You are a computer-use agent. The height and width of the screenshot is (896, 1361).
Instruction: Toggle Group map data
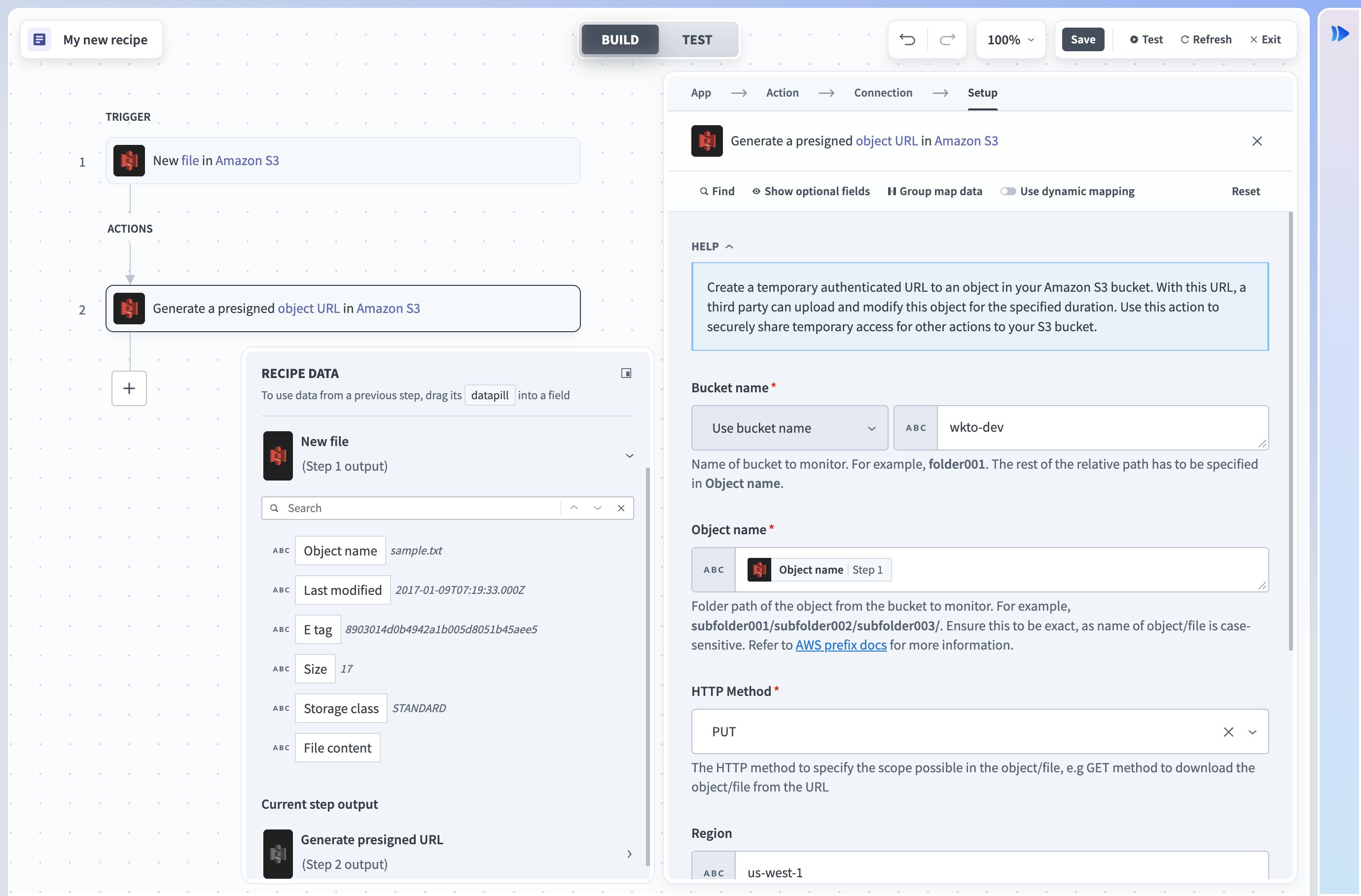click(x=935, y=191)
